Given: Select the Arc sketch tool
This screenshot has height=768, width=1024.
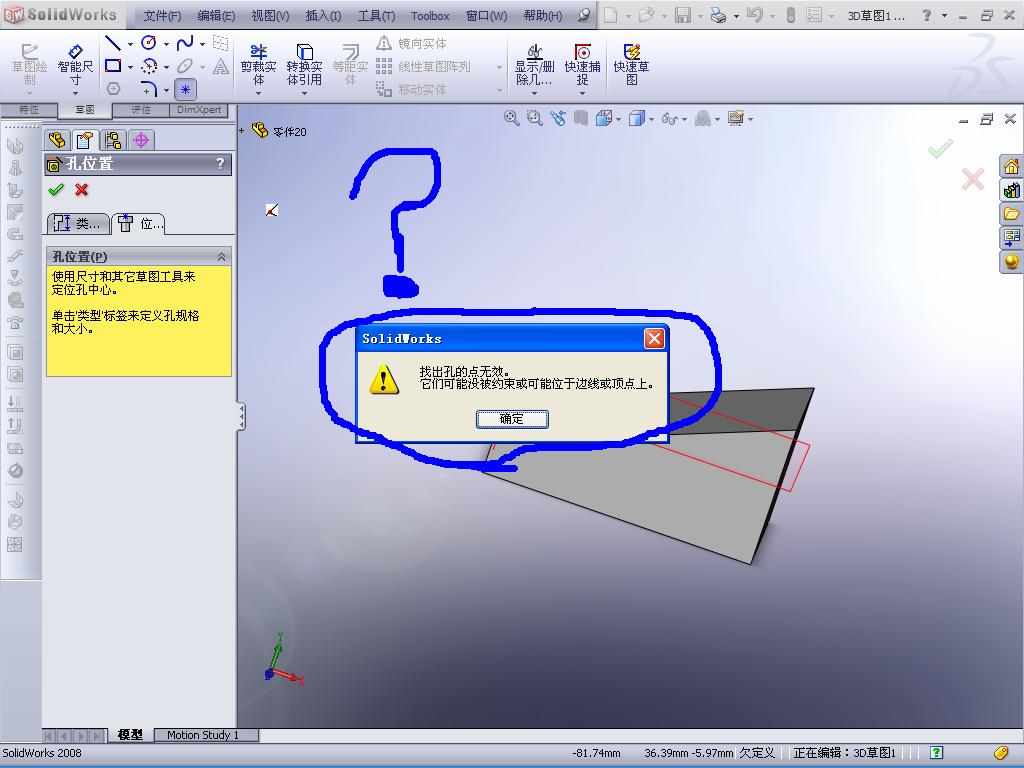Looking at the screenshot, I should 149,66.
